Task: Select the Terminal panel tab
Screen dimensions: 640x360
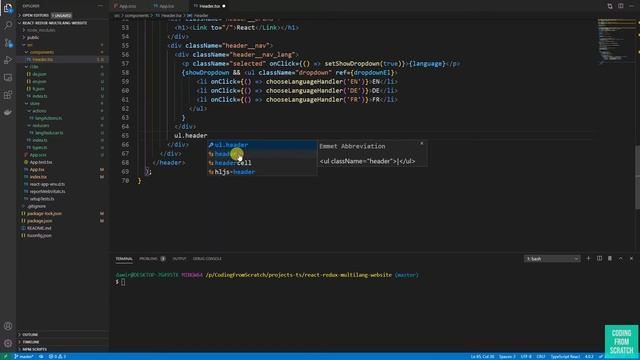Action: pos(124,259)
